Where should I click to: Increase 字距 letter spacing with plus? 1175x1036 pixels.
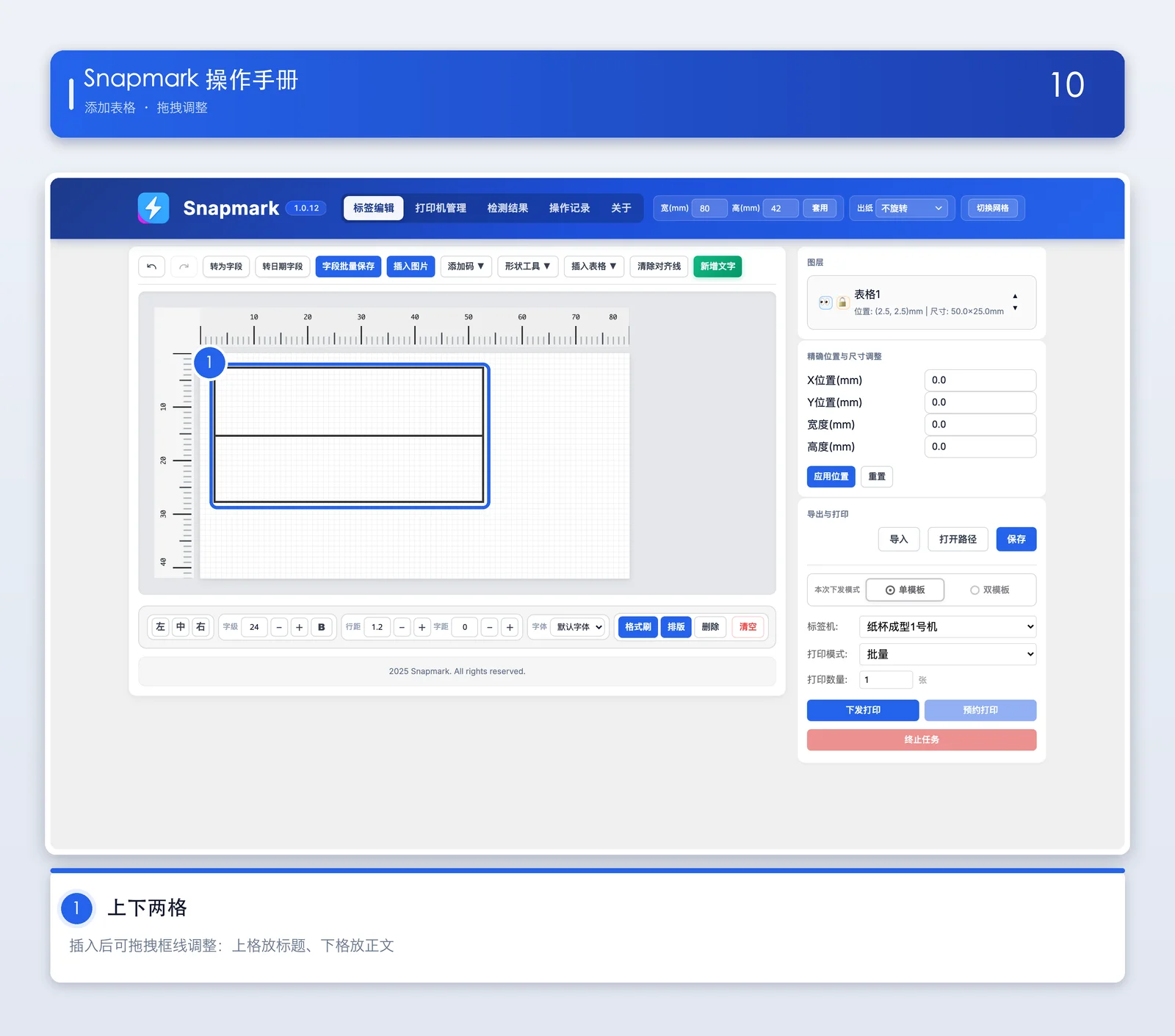(510, 627)
